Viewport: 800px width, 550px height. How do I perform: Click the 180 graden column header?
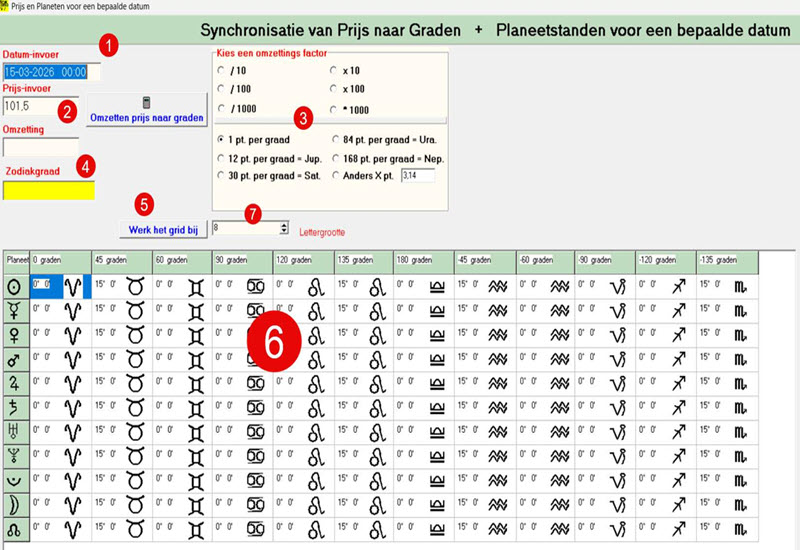tap(424, 262)
